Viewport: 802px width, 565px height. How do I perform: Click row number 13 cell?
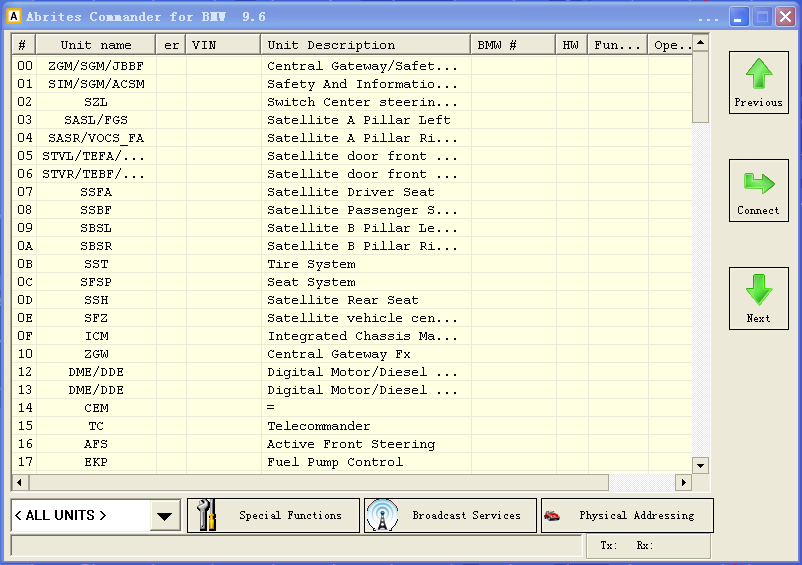25,390
